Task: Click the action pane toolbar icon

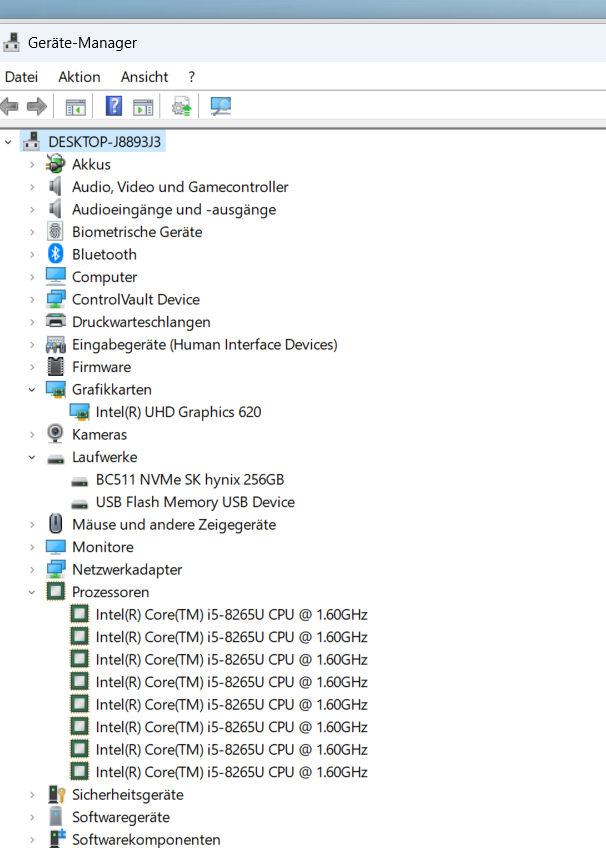Action: tap(143, 107)
